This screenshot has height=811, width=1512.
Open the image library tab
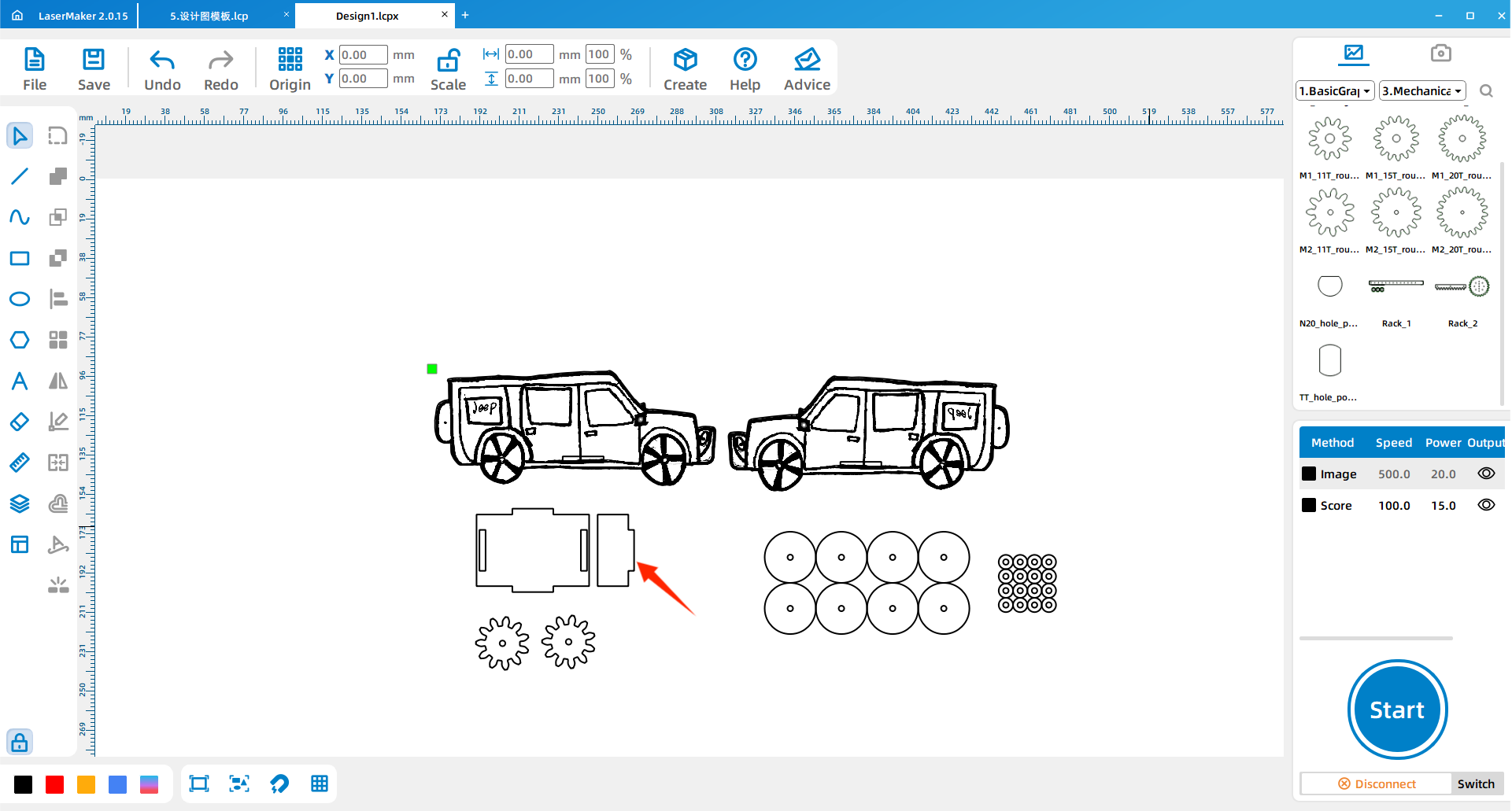[x=1354, y=53]
